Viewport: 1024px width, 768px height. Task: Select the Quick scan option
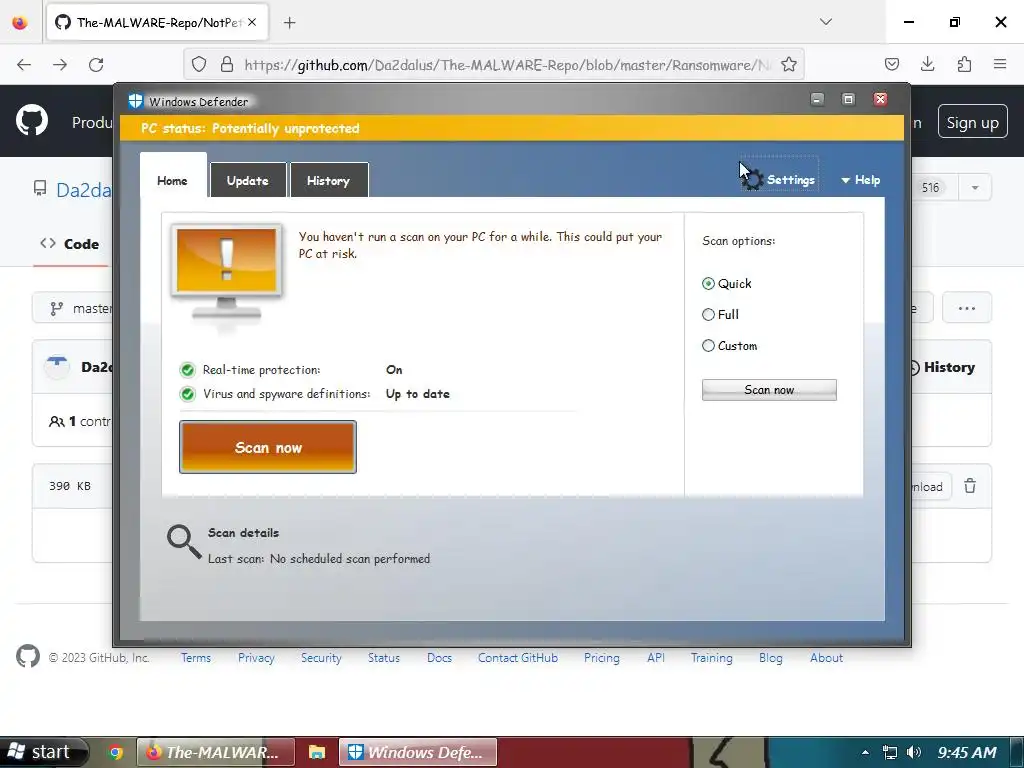click(727, 283)
